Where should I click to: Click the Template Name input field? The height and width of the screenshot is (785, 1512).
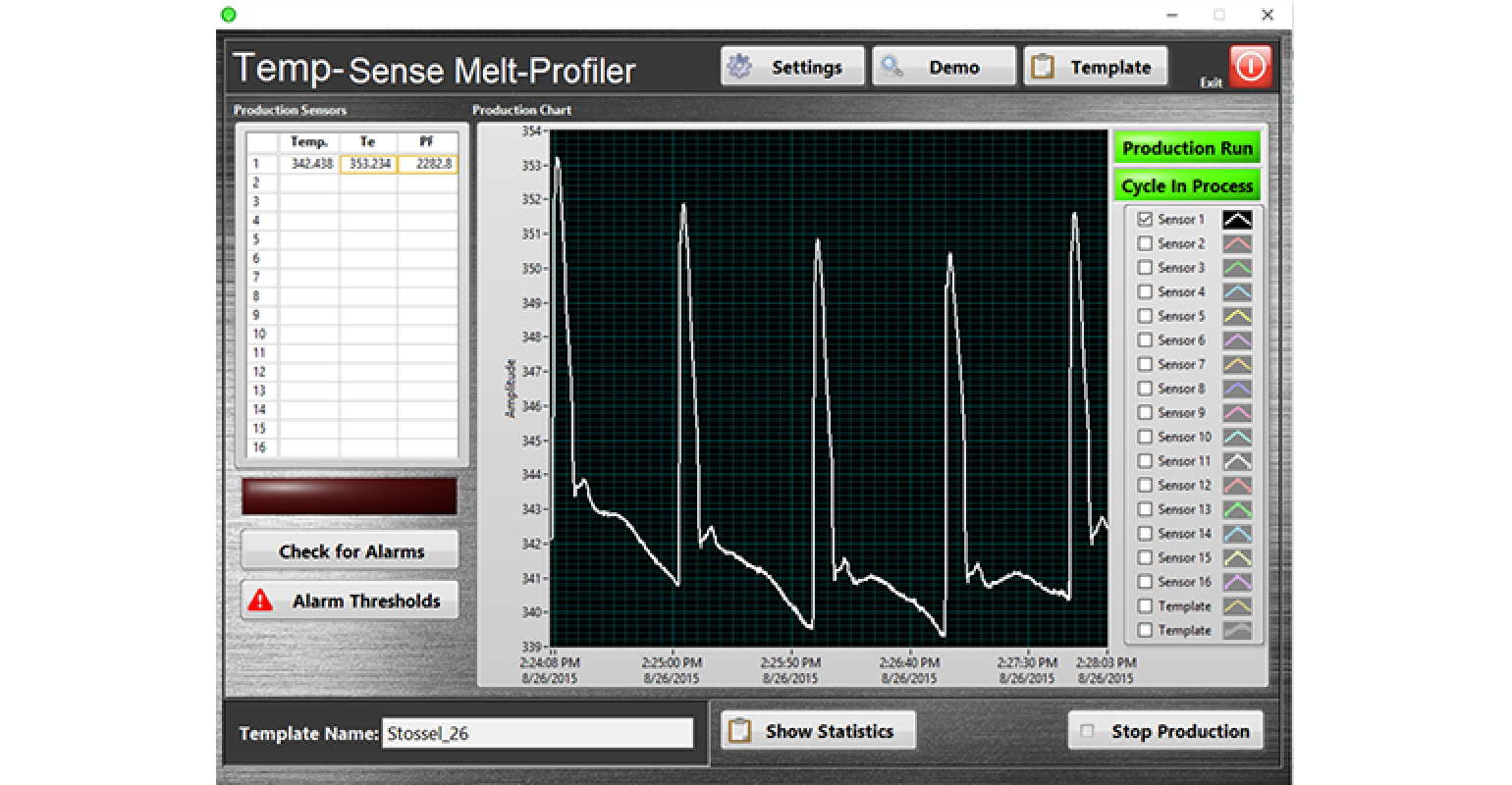[537, 733]
